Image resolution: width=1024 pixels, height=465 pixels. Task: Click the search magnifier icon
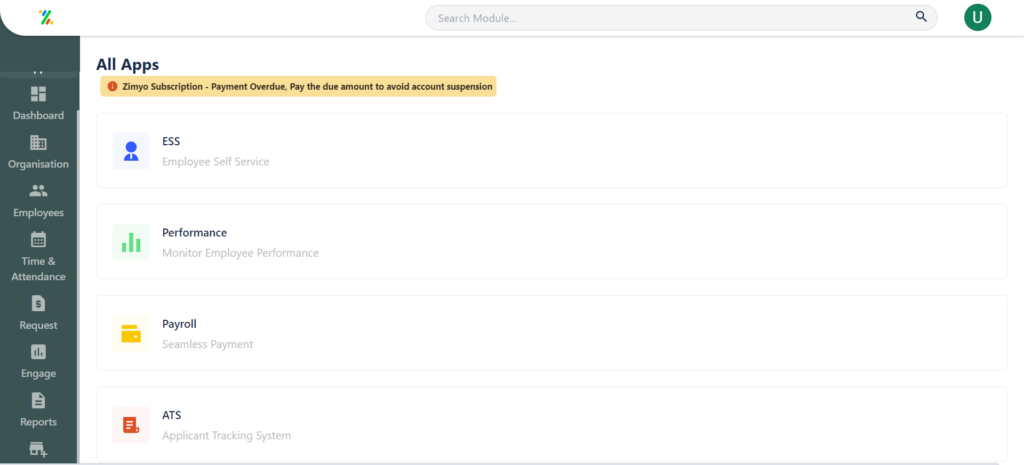(x=921, y=17)
